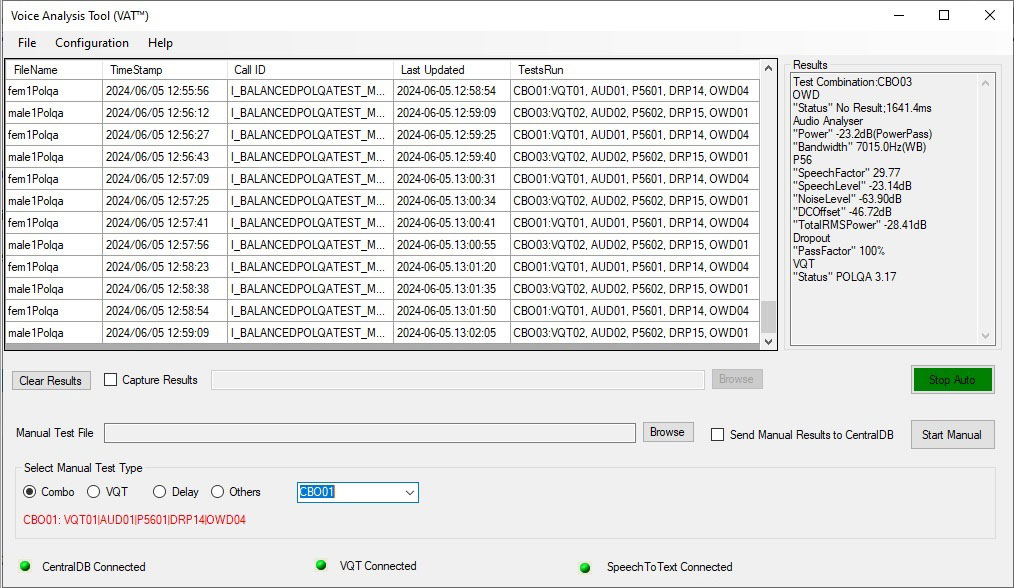Open the Help menu
Image resolution: width=1014 pixels, height=588 pixels.
[160, 43]
